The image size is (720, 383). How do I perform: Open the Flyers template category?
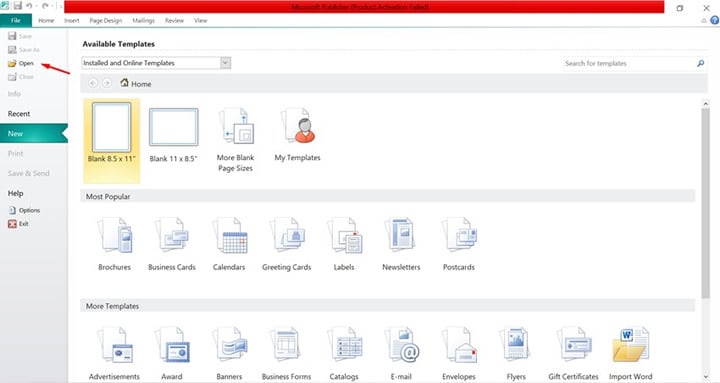click(x=516, y=354)
